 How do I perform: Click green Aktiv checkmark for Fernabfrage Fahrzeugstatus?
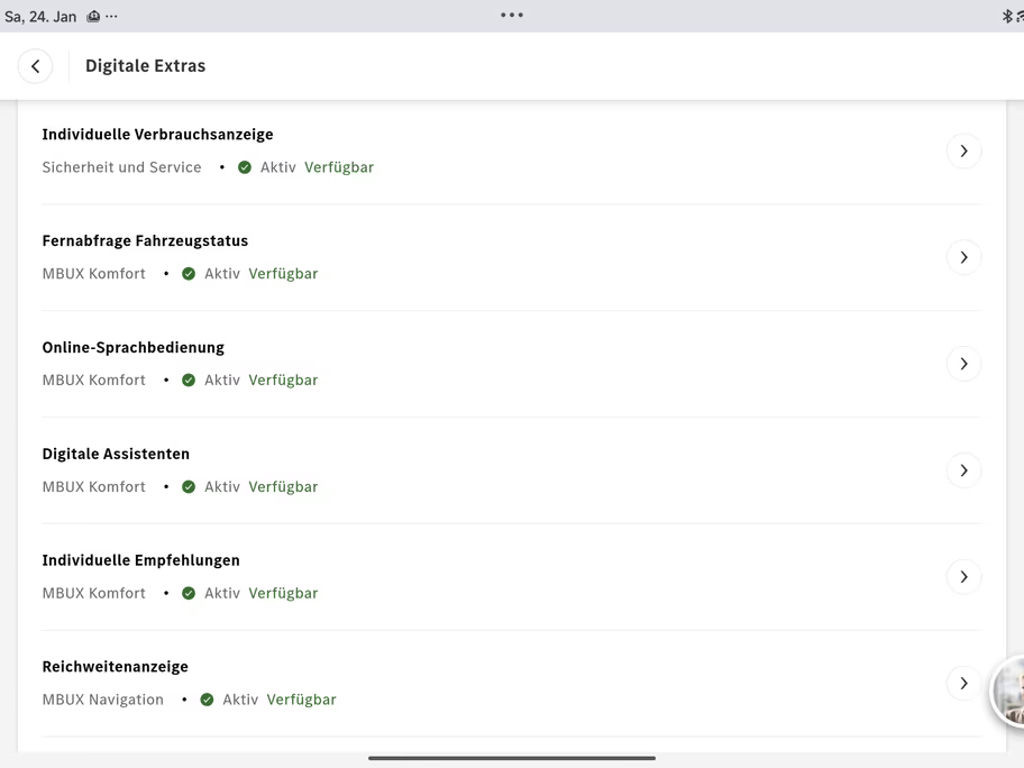tap(189, 274)
